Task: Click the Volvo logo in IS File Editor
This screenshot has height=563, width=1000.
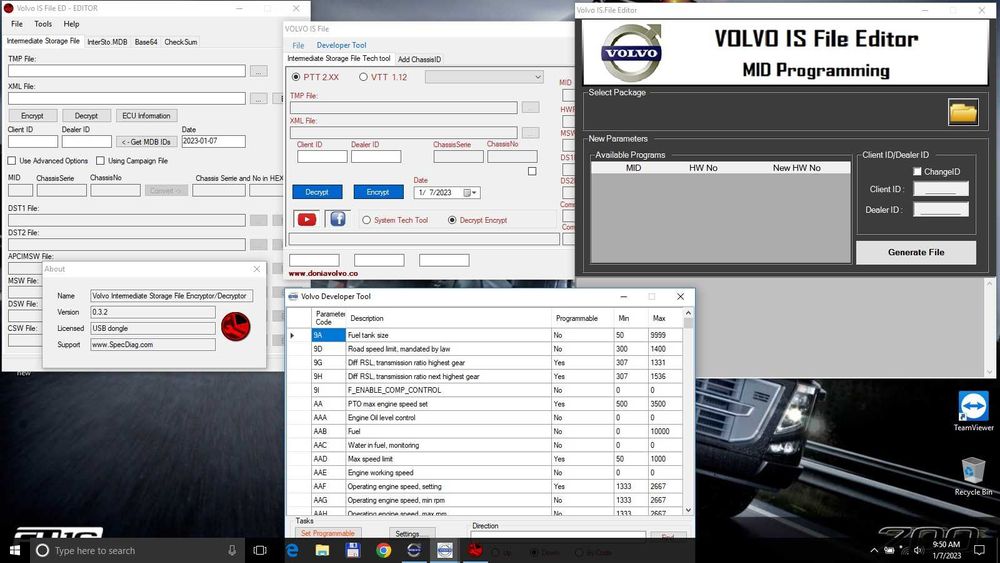Action: (x=631, y=53)
